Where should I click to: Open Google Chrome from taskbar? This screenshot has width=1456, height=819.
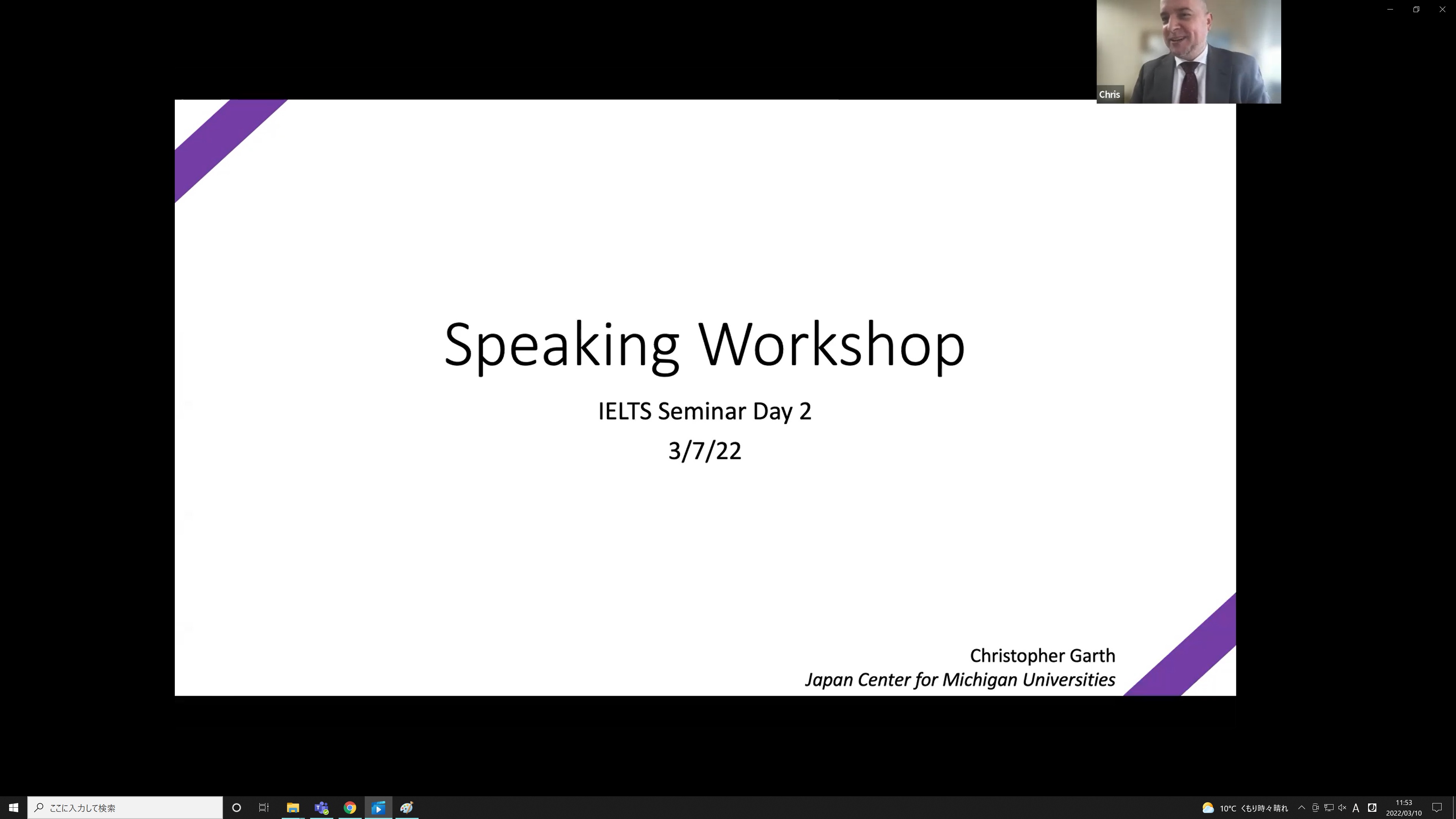(350, 808)
